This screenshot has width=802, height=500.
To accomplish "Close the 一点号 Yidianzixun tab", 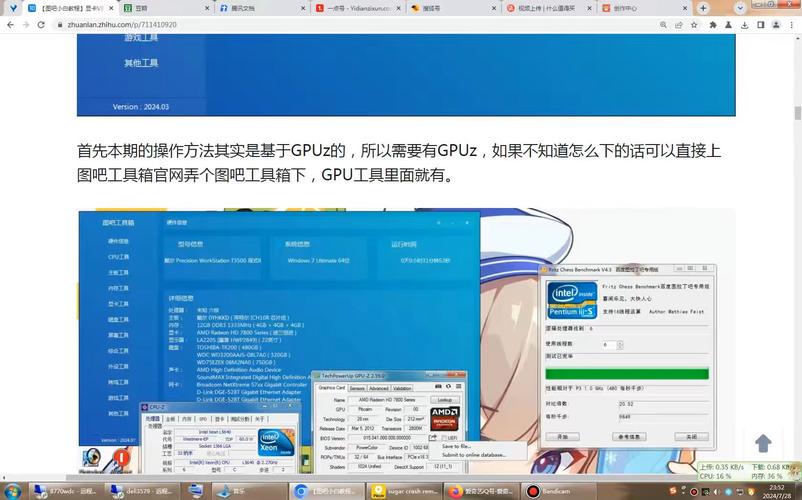I will pyautogui.click(x=398, y=8).
